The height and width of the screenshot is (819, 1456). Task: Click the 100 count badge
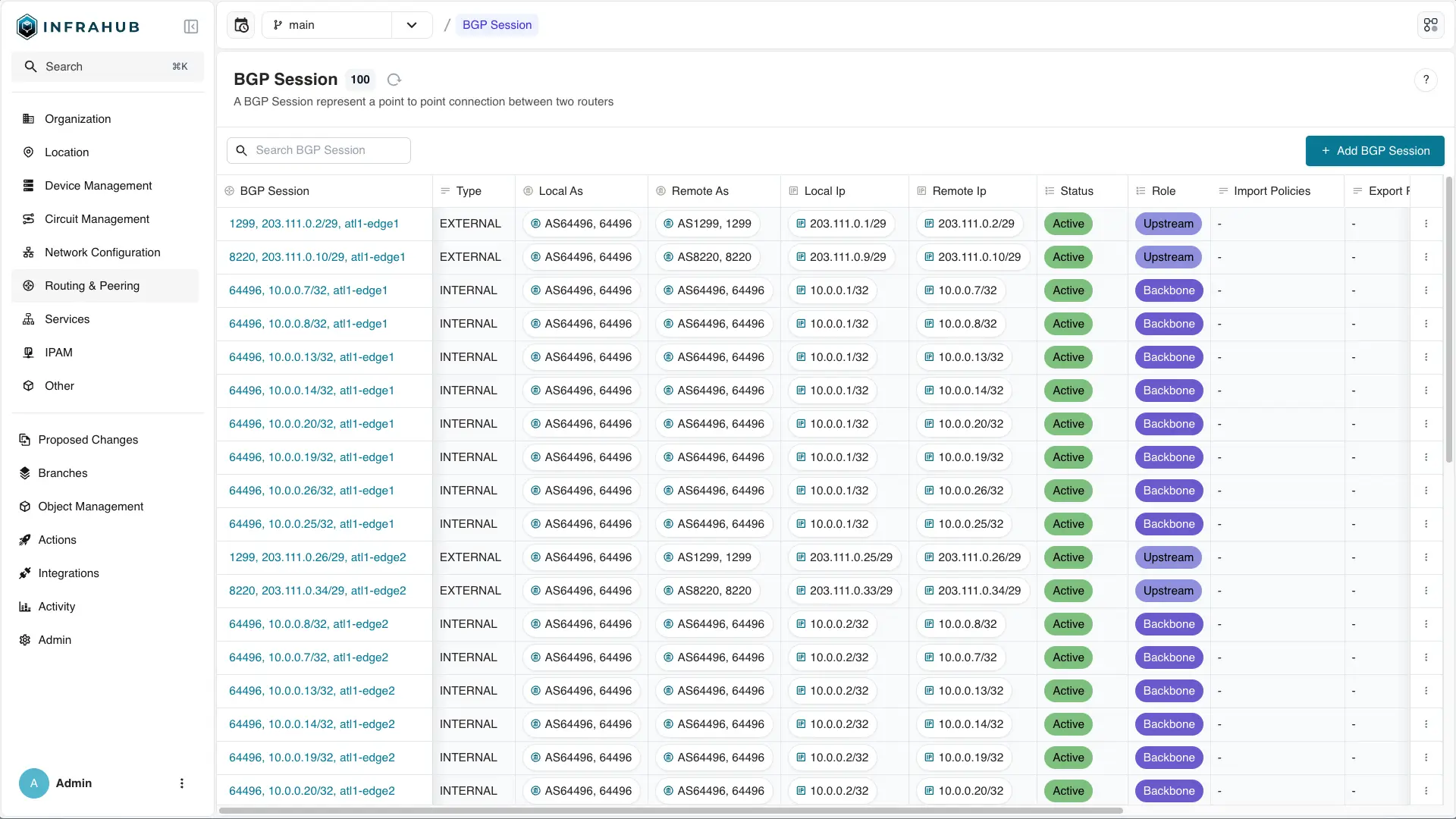[x=360, y=80]
